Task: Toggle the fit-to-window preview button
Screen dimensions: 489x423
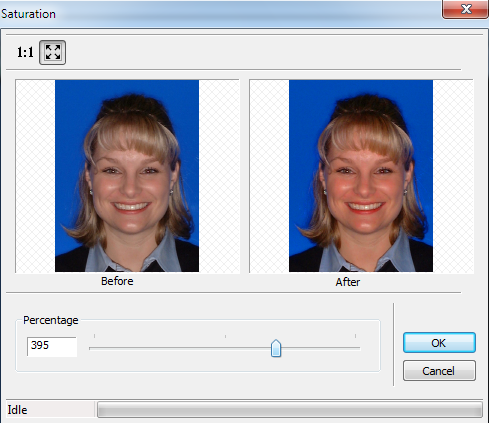Action: [x=53, y=52]
